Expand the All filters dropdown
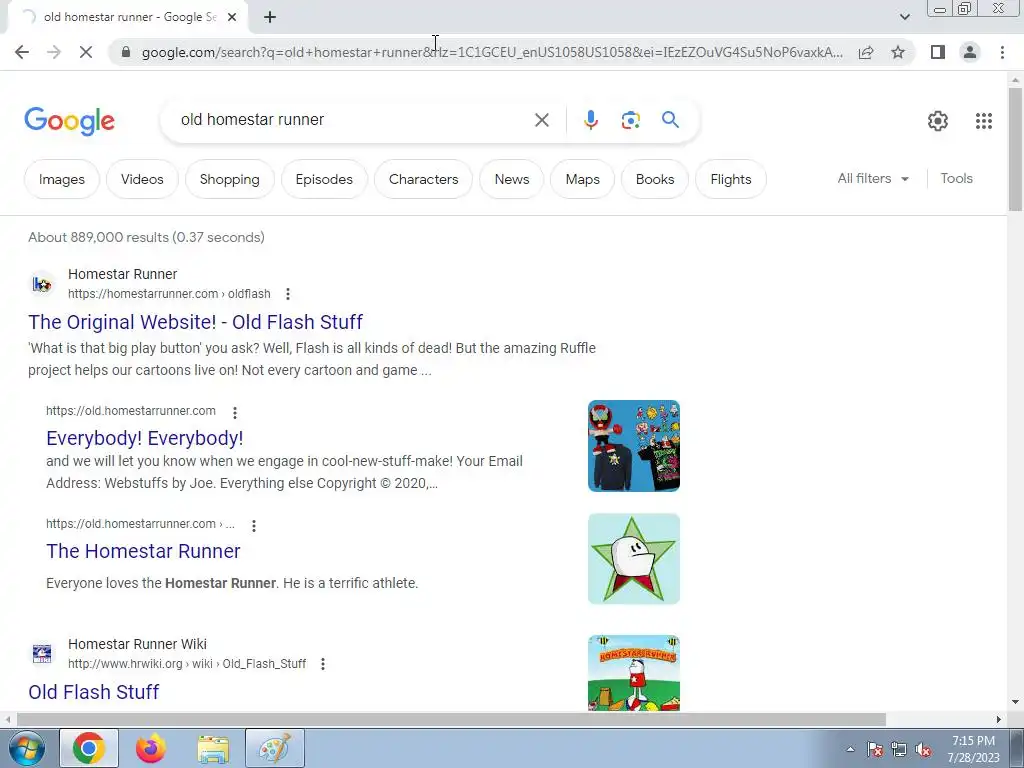 (873, 178)
